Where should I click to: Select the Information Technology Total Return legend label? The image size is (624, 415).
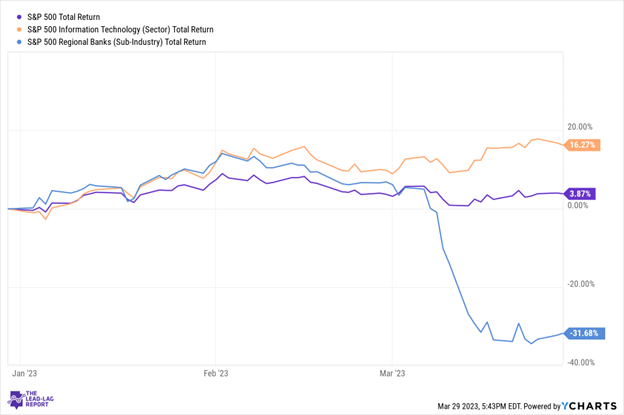pos(120,29)
